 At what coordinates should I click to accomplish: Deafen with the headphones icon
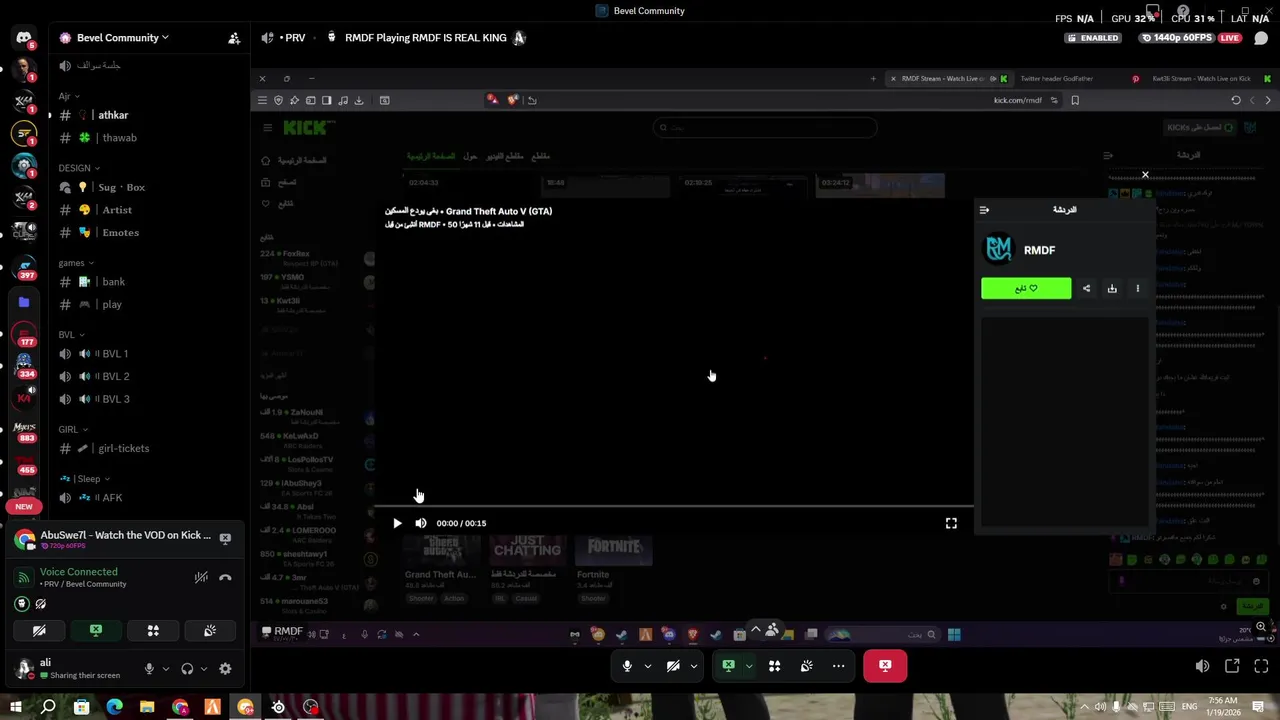187,669
